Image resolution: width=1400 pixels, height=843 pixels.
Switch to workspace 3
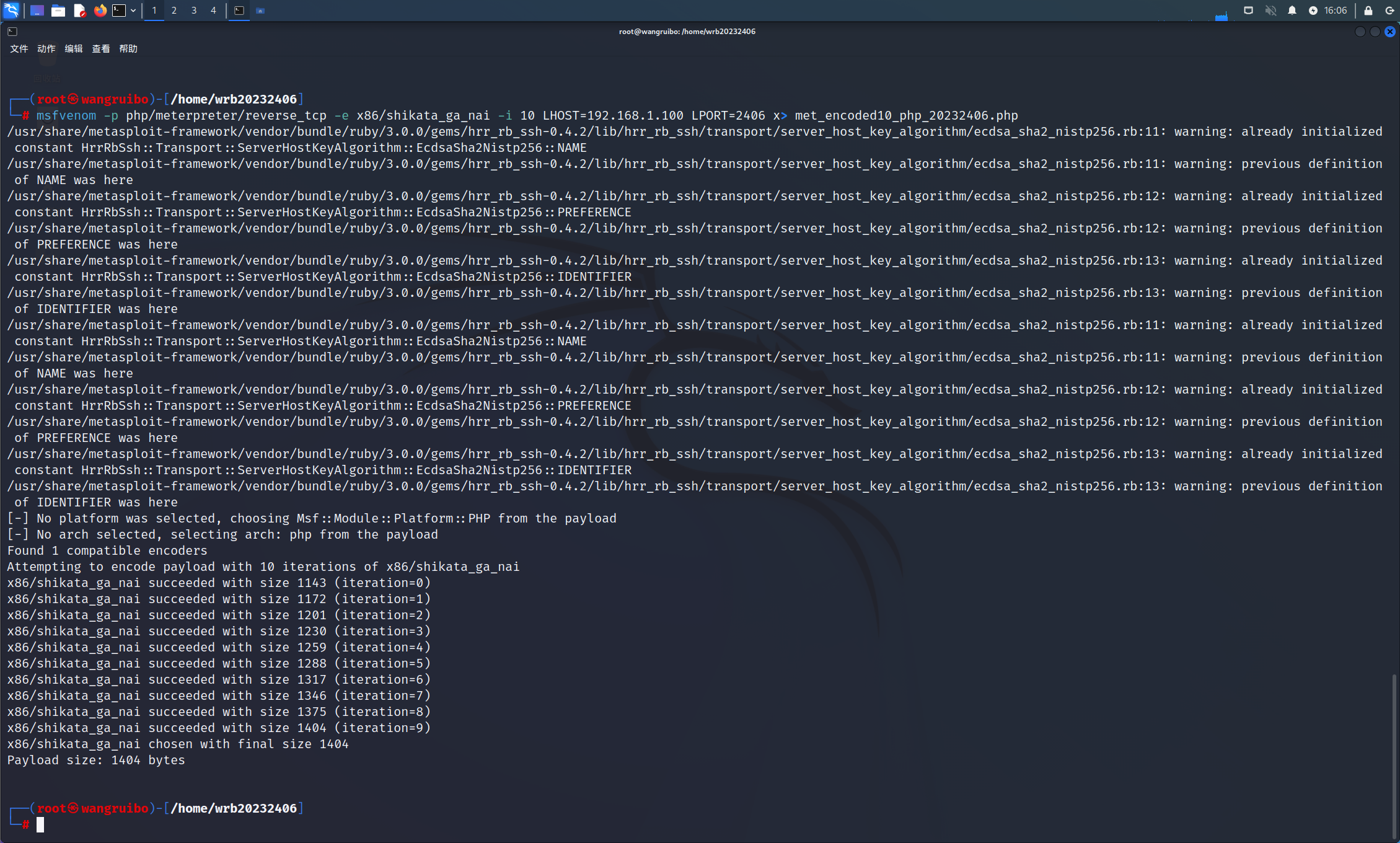[x=194, y=11]
